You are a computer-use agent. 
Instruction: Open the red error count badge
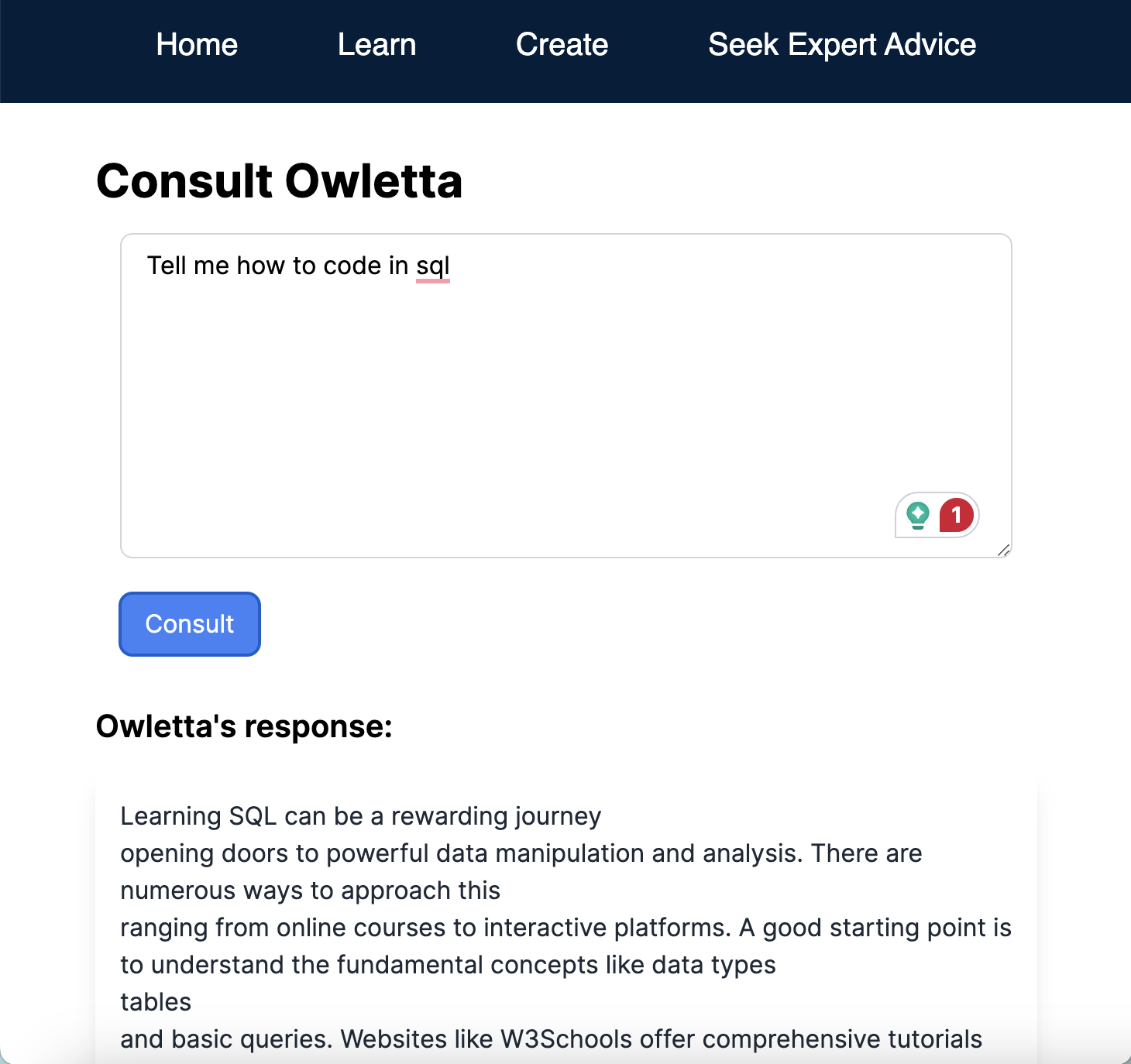coord(957,515)
